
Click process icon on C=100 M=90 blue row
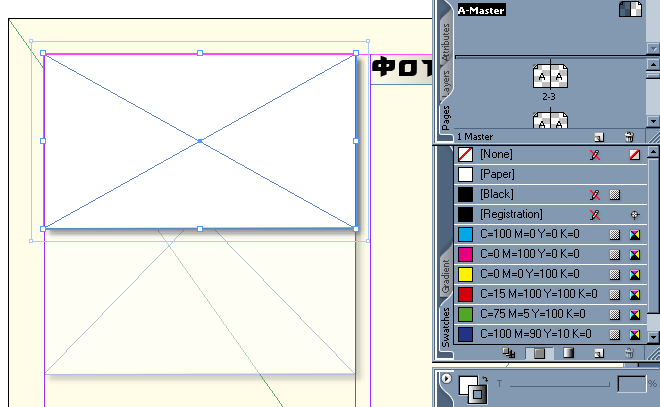(615, 335)
